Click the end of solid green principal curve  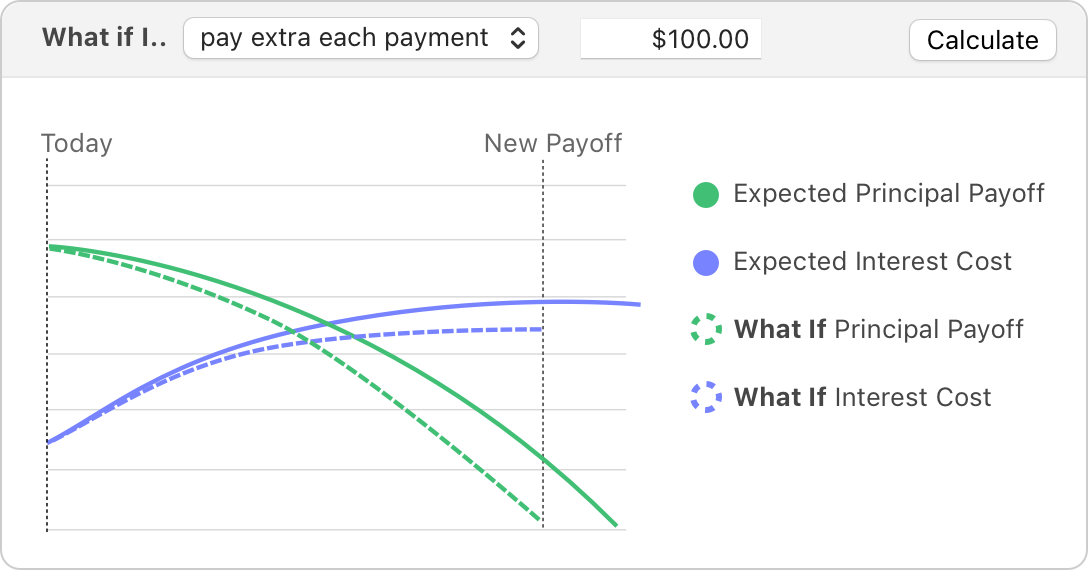[615, 524]
